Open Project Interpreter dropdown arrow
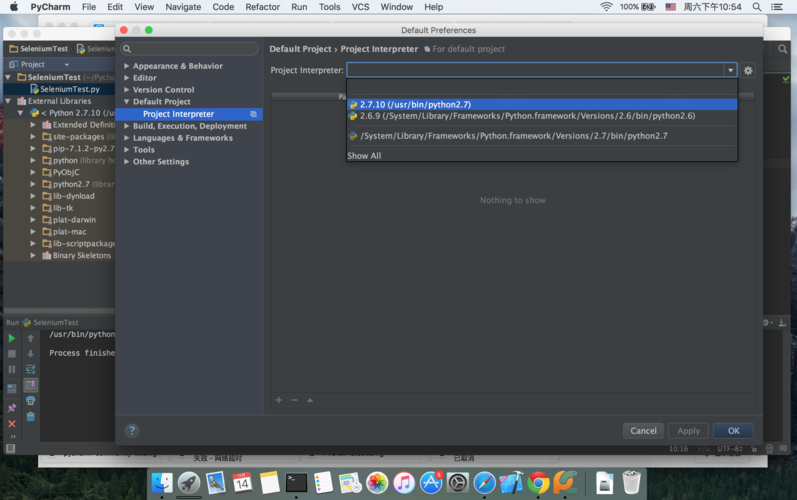The width and height of the screenshot is (797, 500). (x=730, y=70)
